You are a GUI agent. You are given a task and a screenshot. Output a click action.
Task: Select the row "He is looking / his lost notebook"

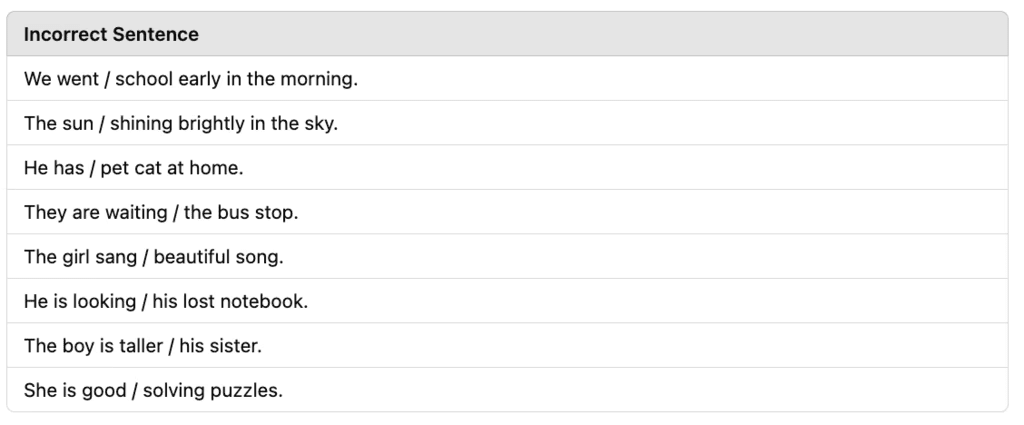pyautogui.click(x=507, y=301)
